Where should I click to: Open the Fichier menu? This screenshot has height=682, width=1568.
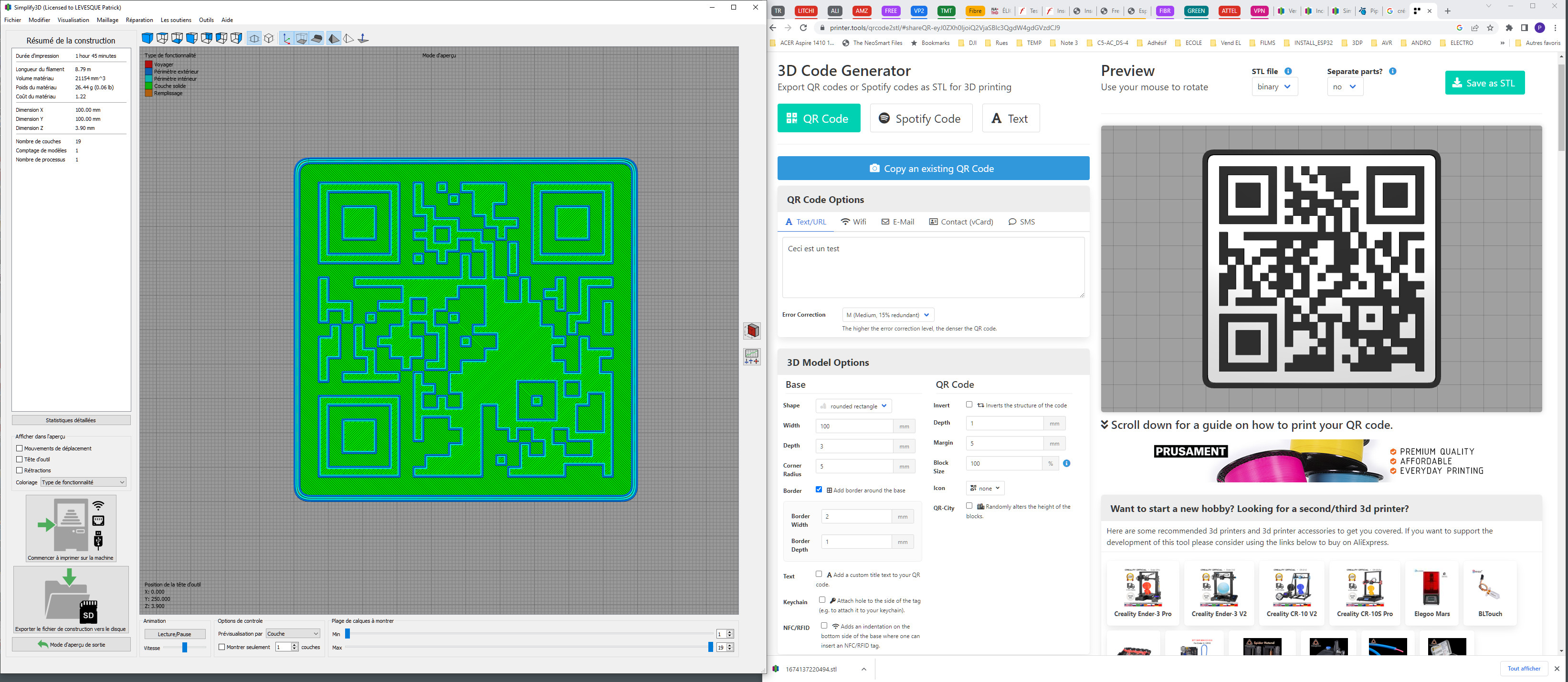[x=13, y=20]
